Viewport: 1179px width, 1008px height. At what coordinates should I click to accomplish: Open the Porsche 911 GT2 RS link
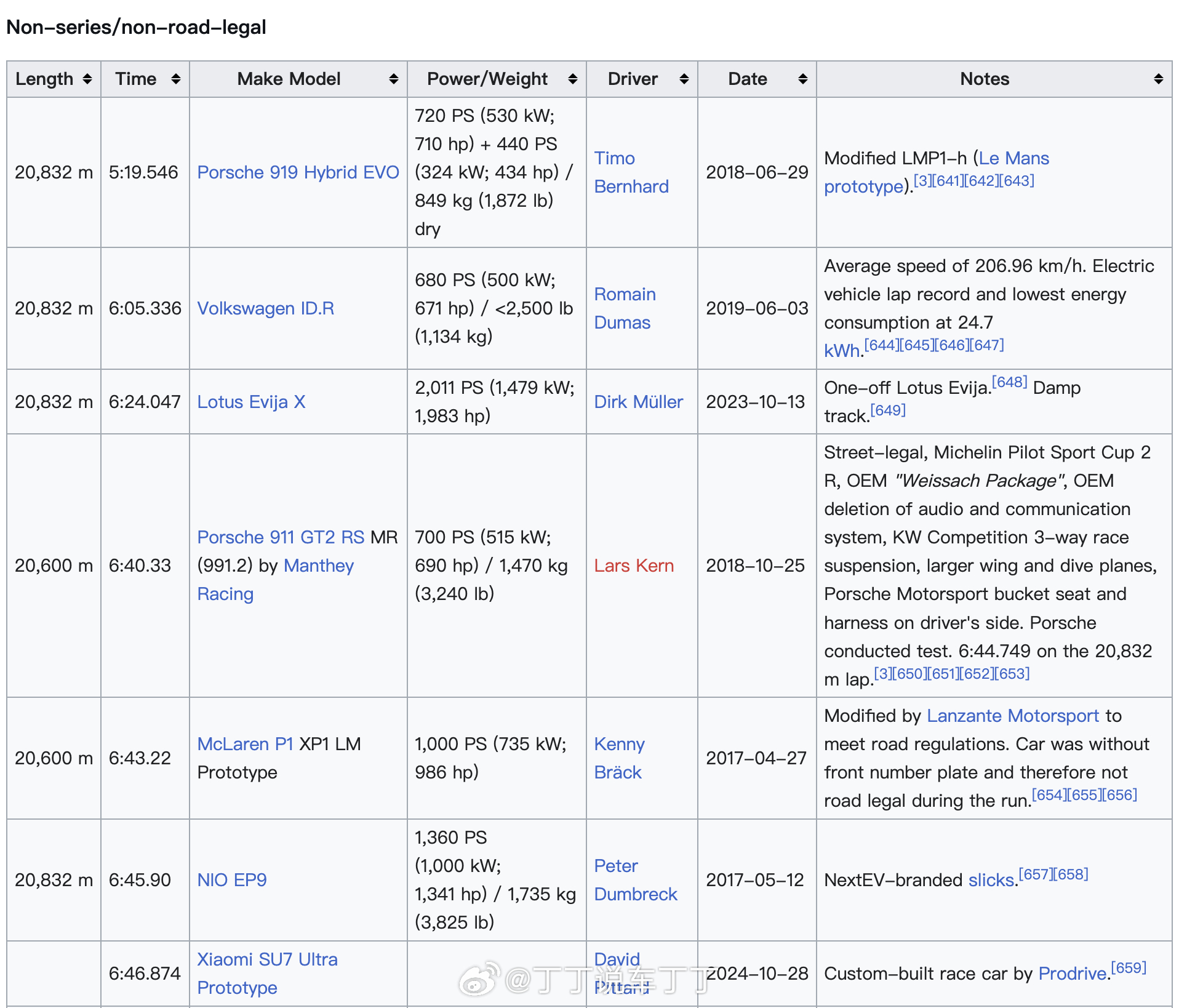(281, 537)
